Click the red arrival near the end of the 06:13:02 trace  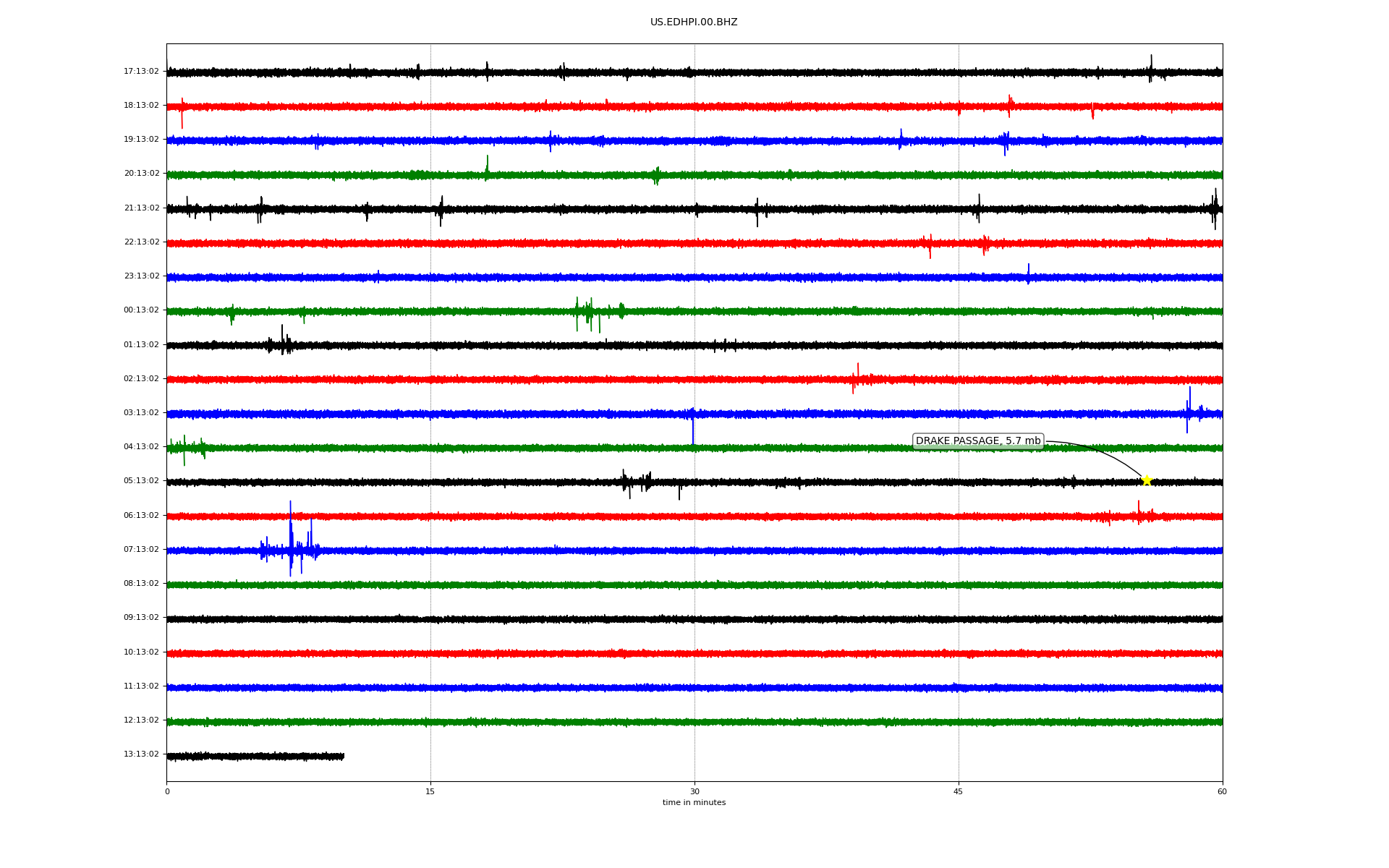tap(1138, 514)
